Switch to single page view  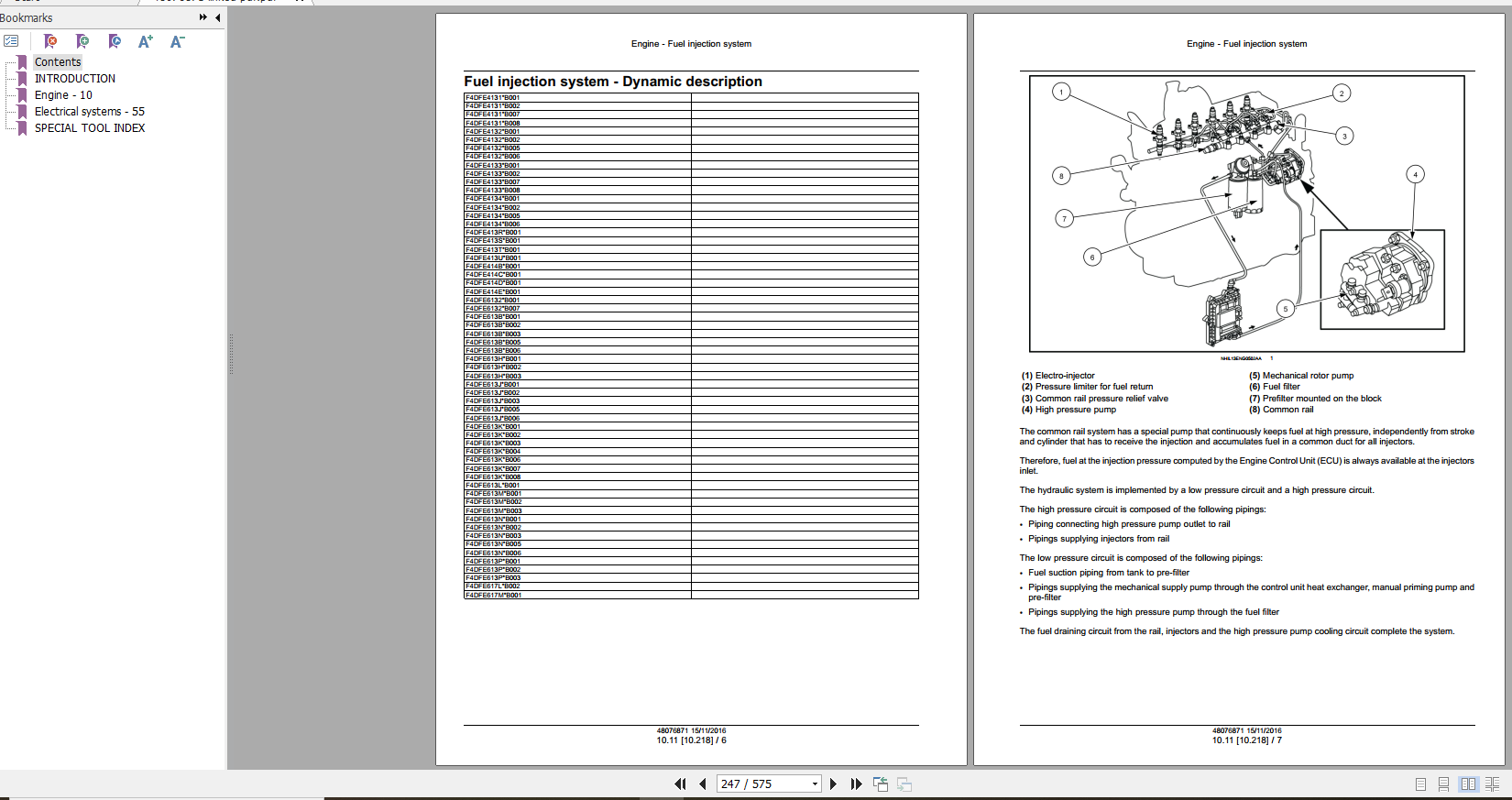pyautogui.click(x=1420, y=784)
